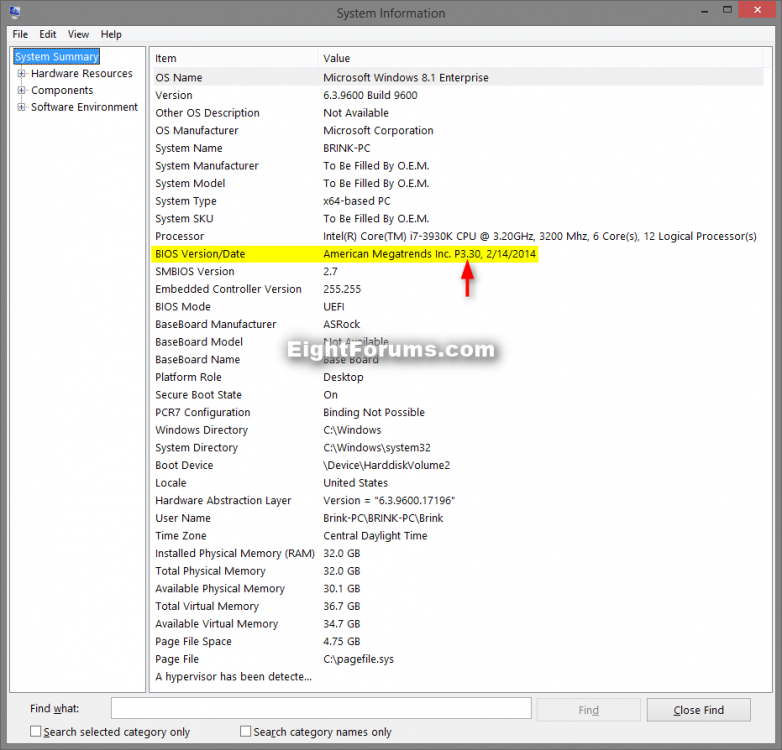Select the Platform Role row
This screenshot has height=750, width=782.
[457, 377]
